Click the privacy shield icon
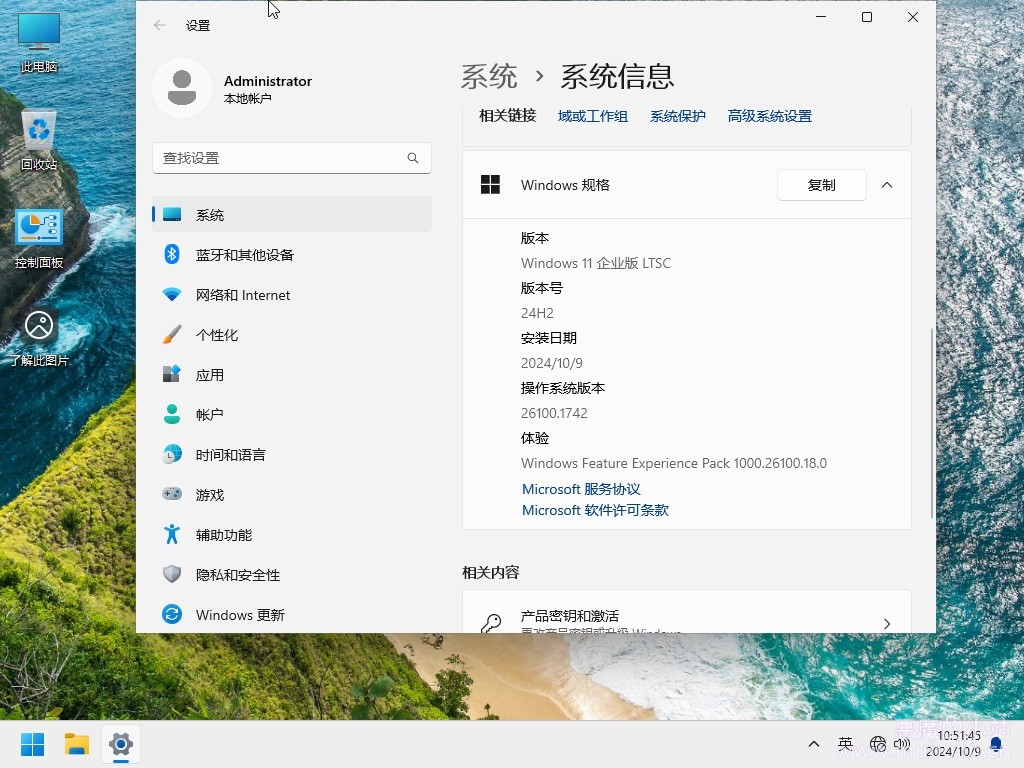Viewport: 1024px width, 768px height. click(x=172, y=574)
